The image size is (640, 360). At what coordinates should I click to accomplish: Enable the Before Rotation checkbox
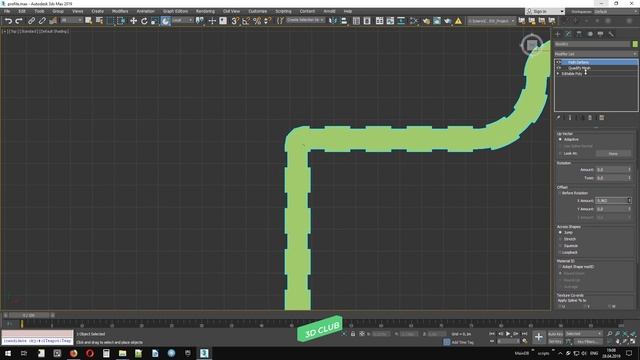560,193
